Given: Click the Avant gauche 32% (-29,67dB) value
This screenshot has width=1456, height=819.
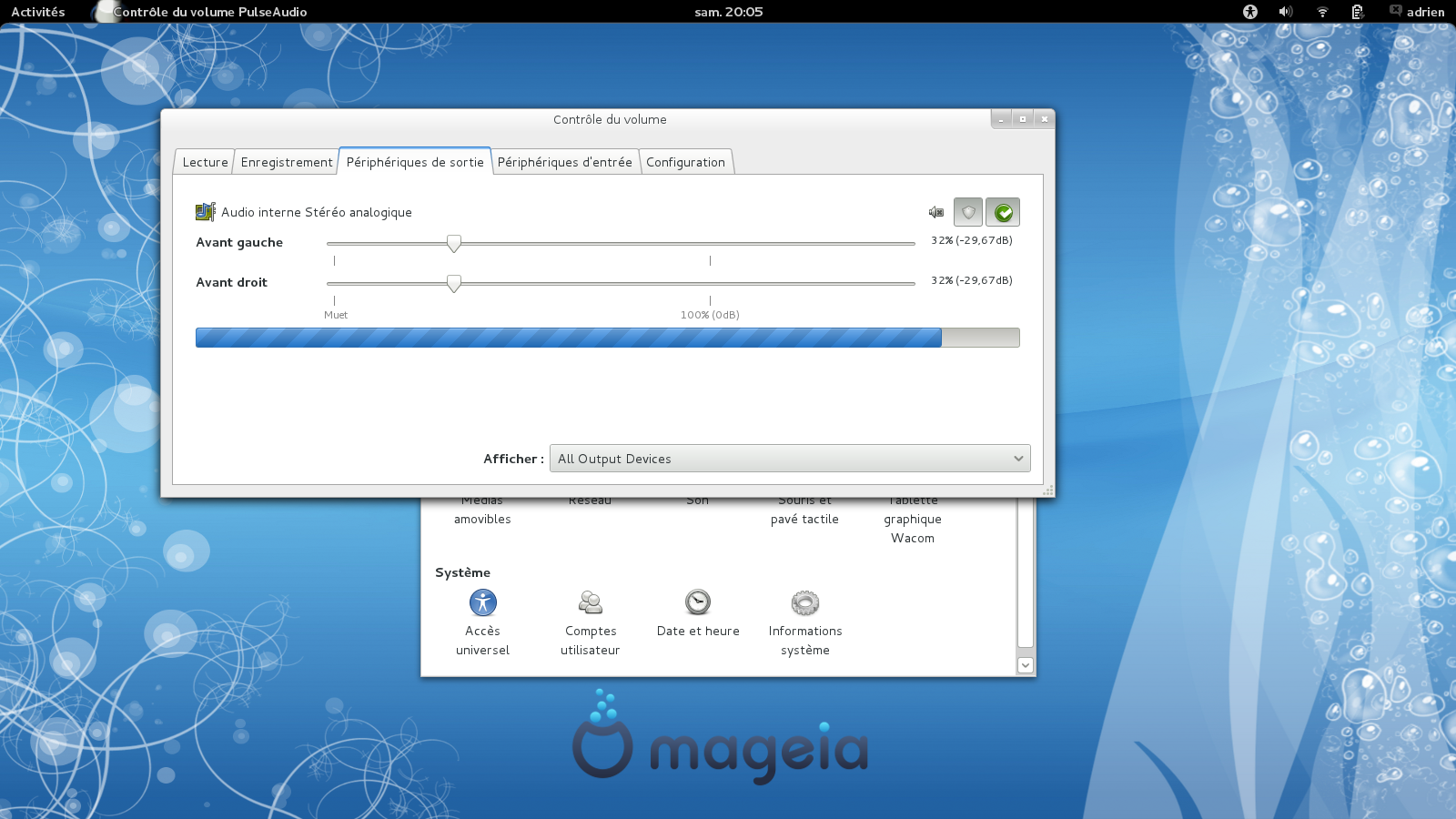Looking at the screenshot, I should tap(972, 240).
